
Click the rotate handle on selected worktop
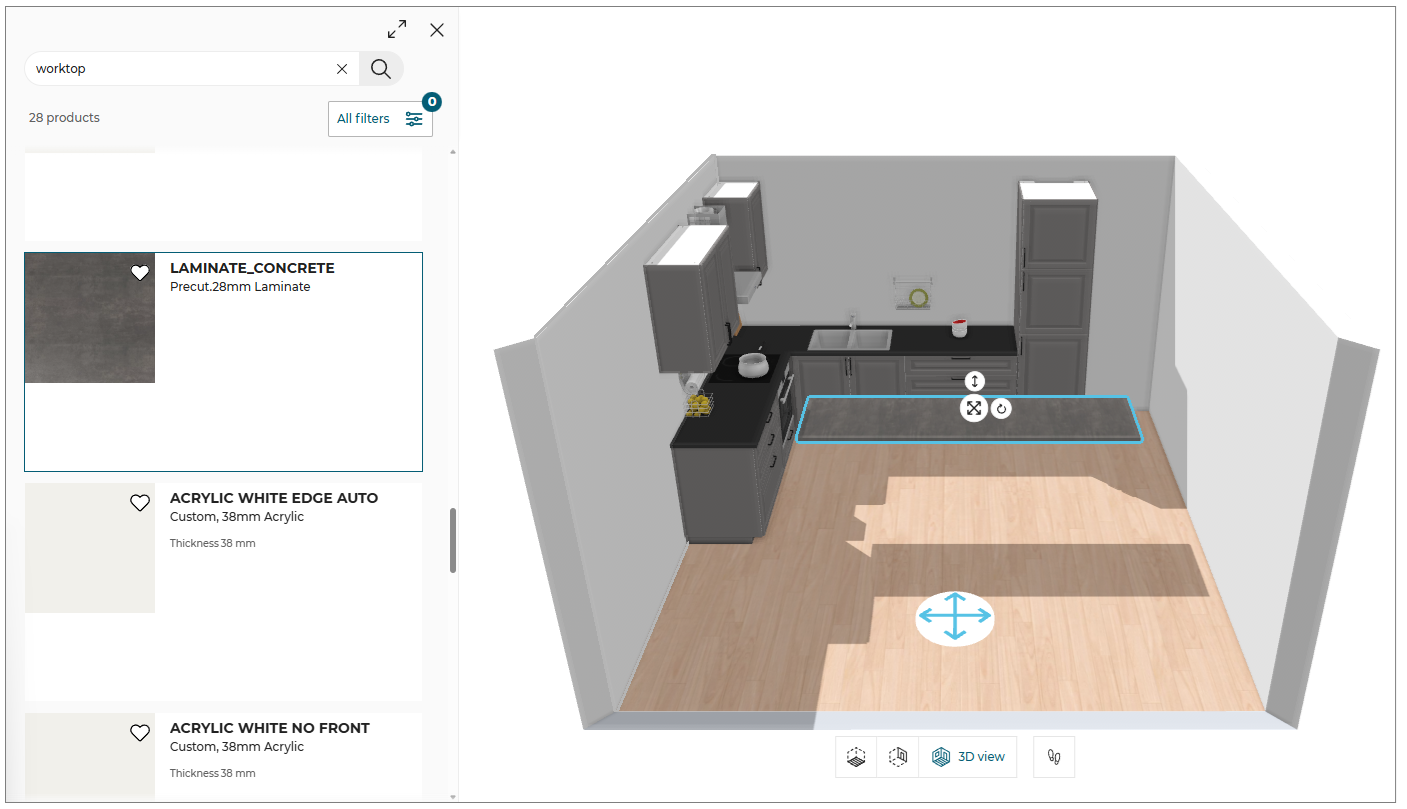pos(1001,409)
